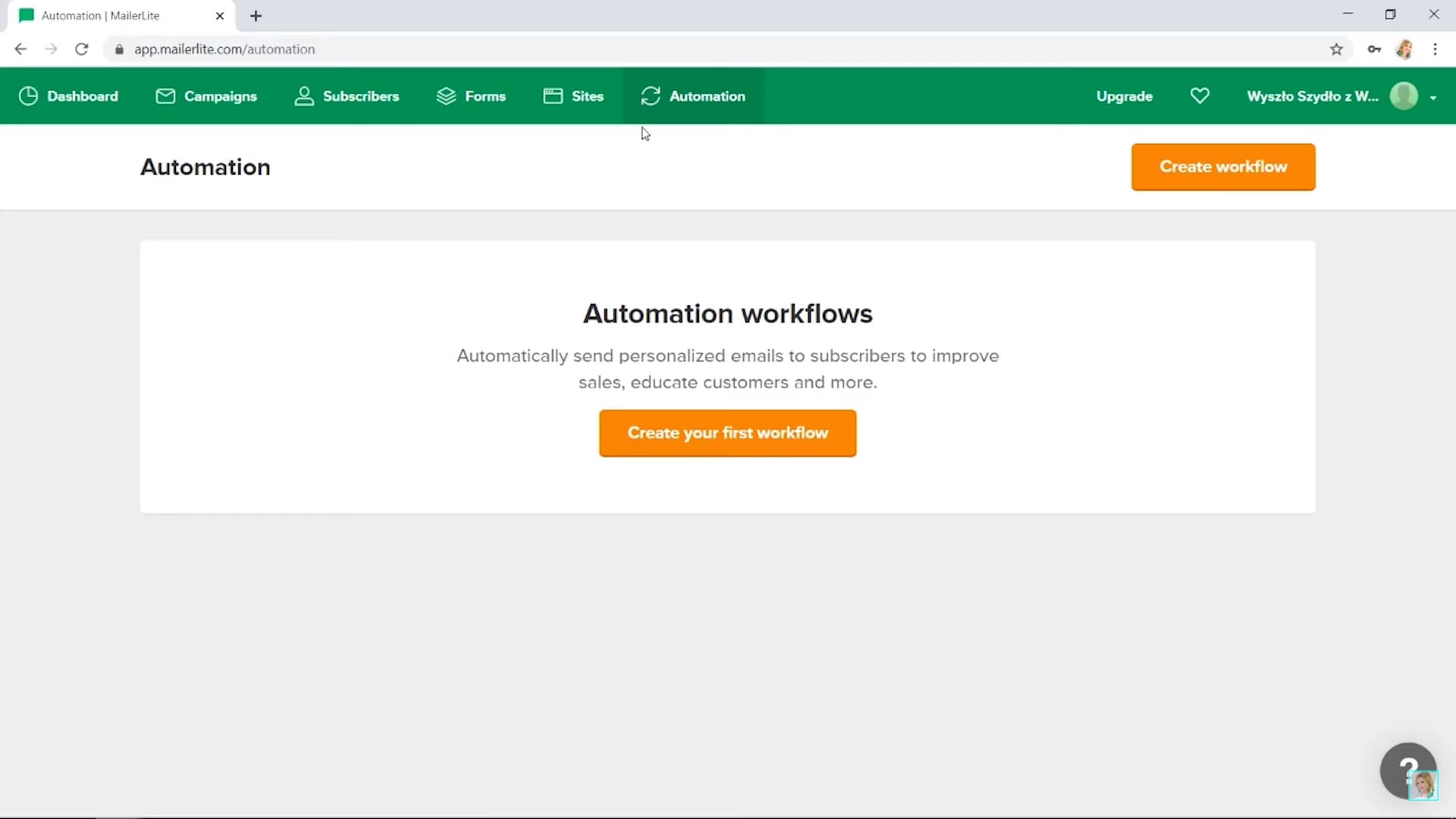Go forward in browser history
The image size is (1456, 819).
pyautogui.click(x=51, y=49)
